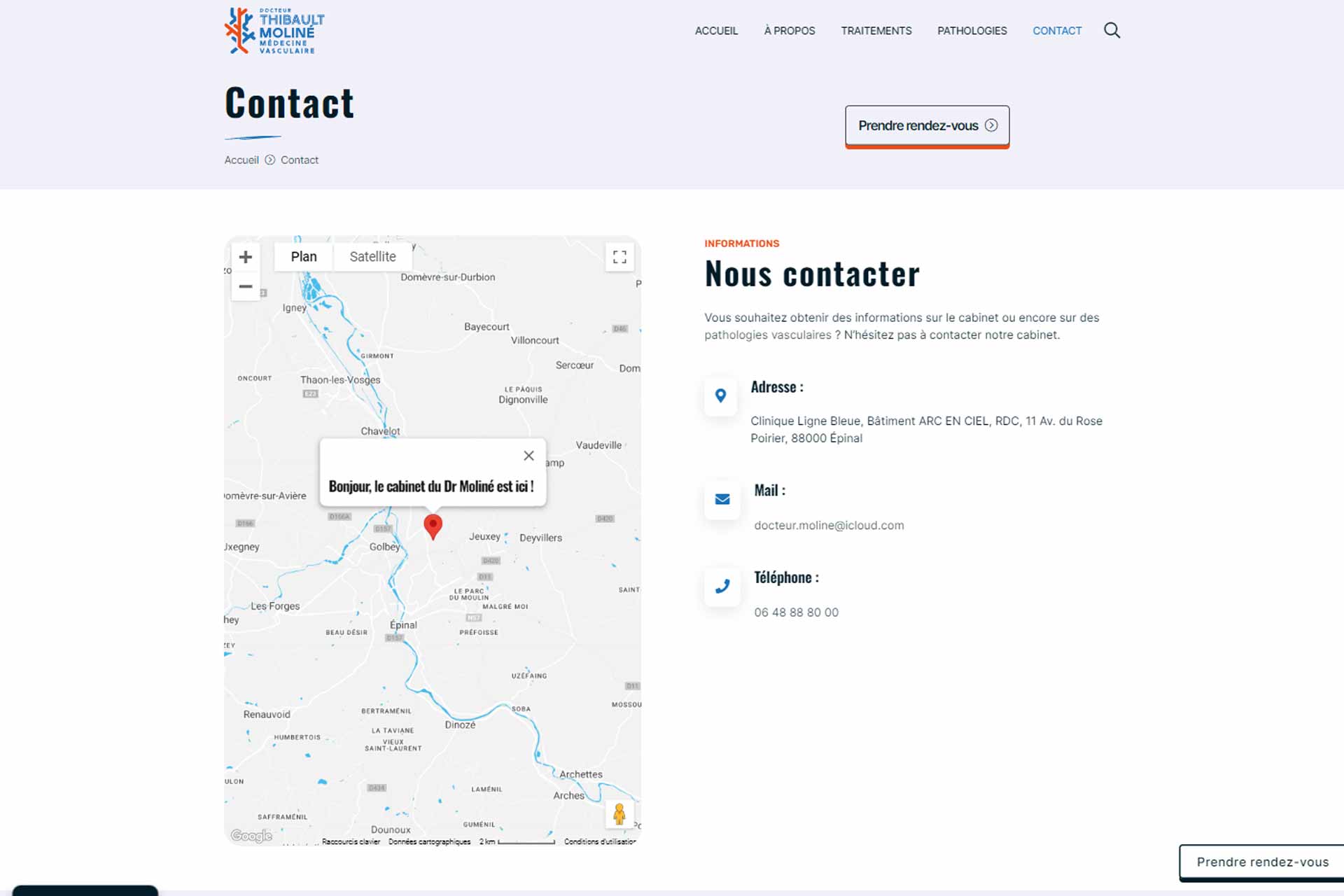The width and height of the screenshot is (1344, 896).
Task: Go to À propos page
Action: tap(789, 31)
